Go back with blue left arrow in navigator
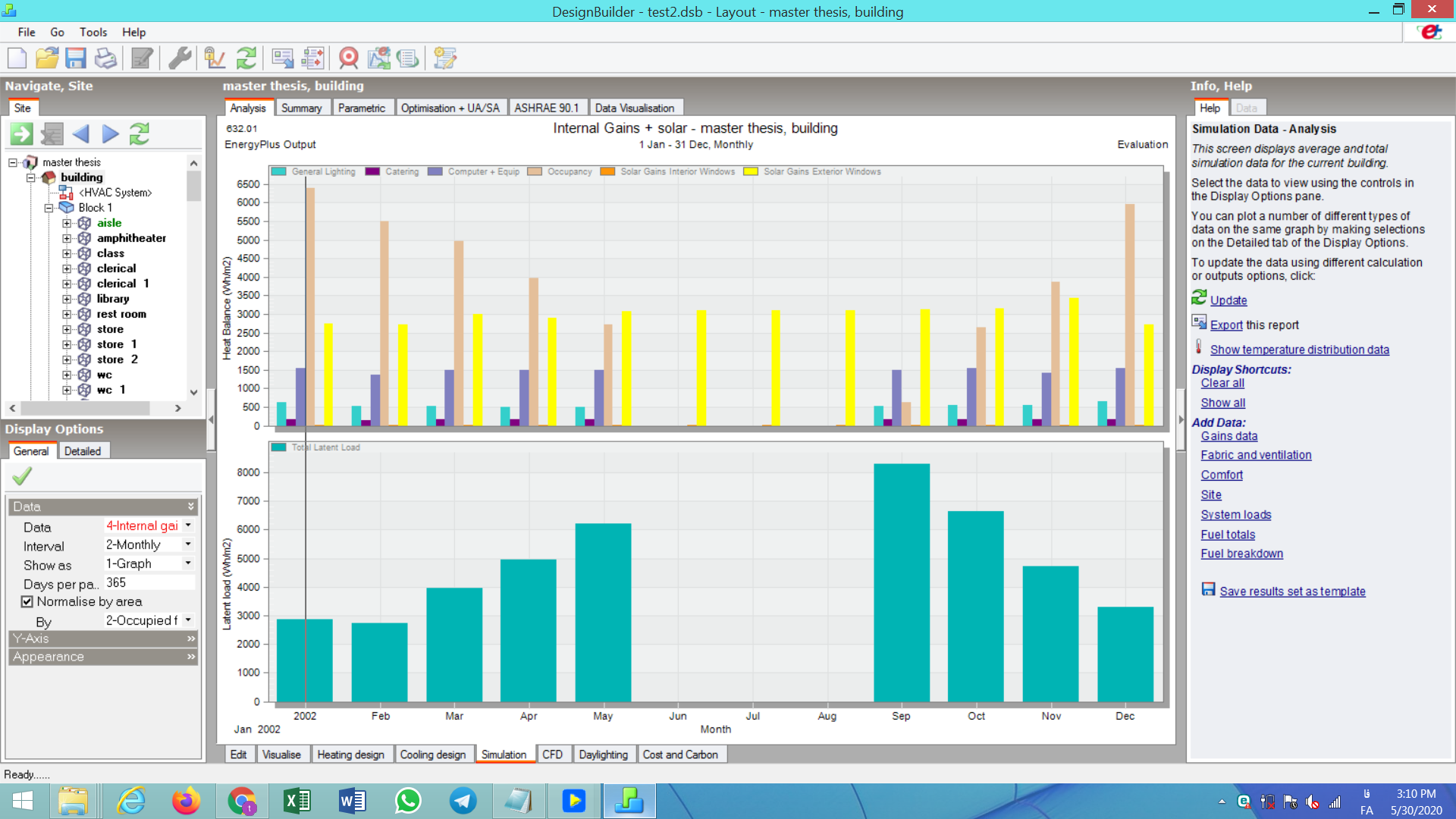The image size is (1456, 819). point(81,134)
